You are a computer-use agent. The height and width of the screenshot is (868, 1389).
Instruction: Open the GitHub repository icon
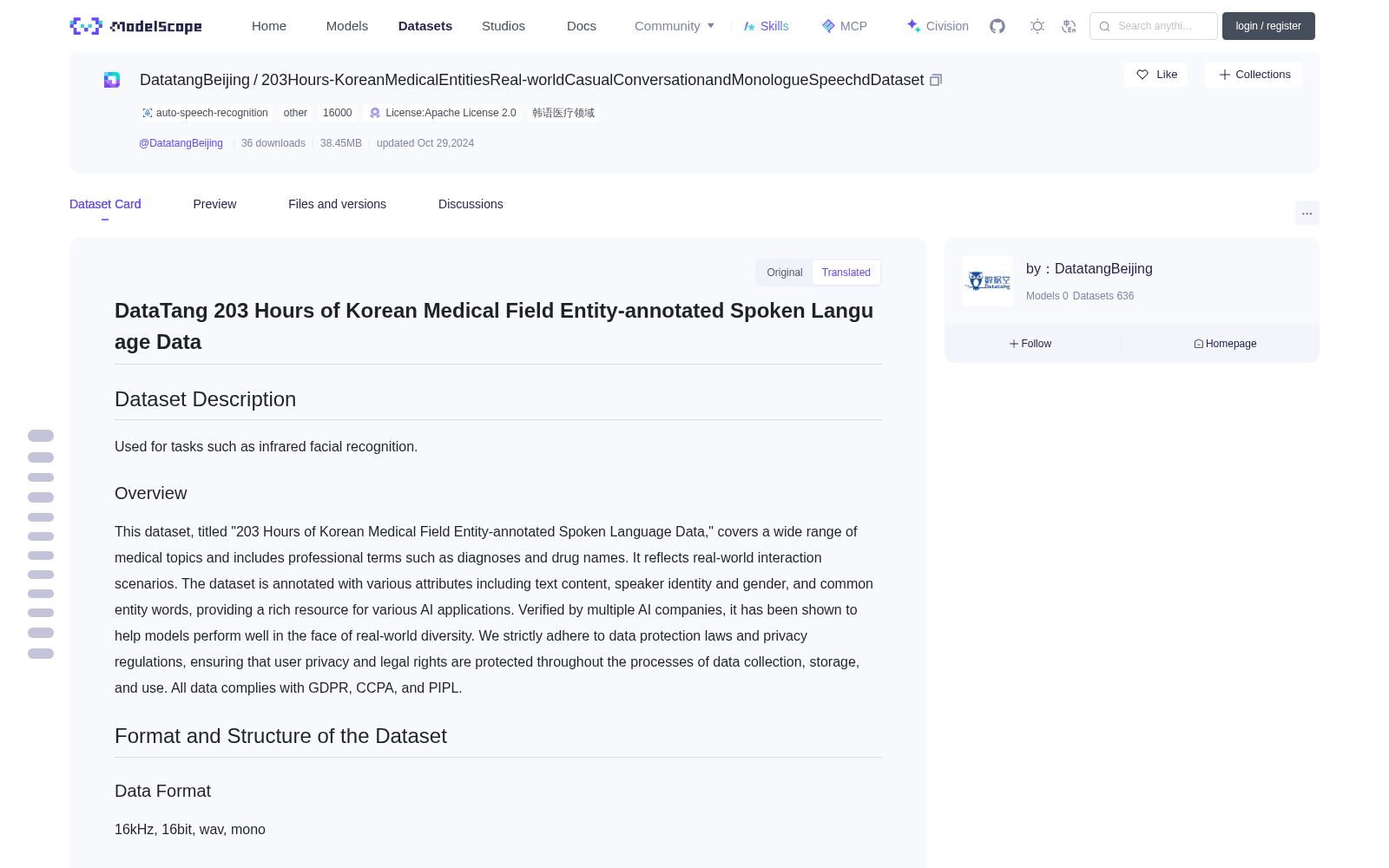pos(997,26)
